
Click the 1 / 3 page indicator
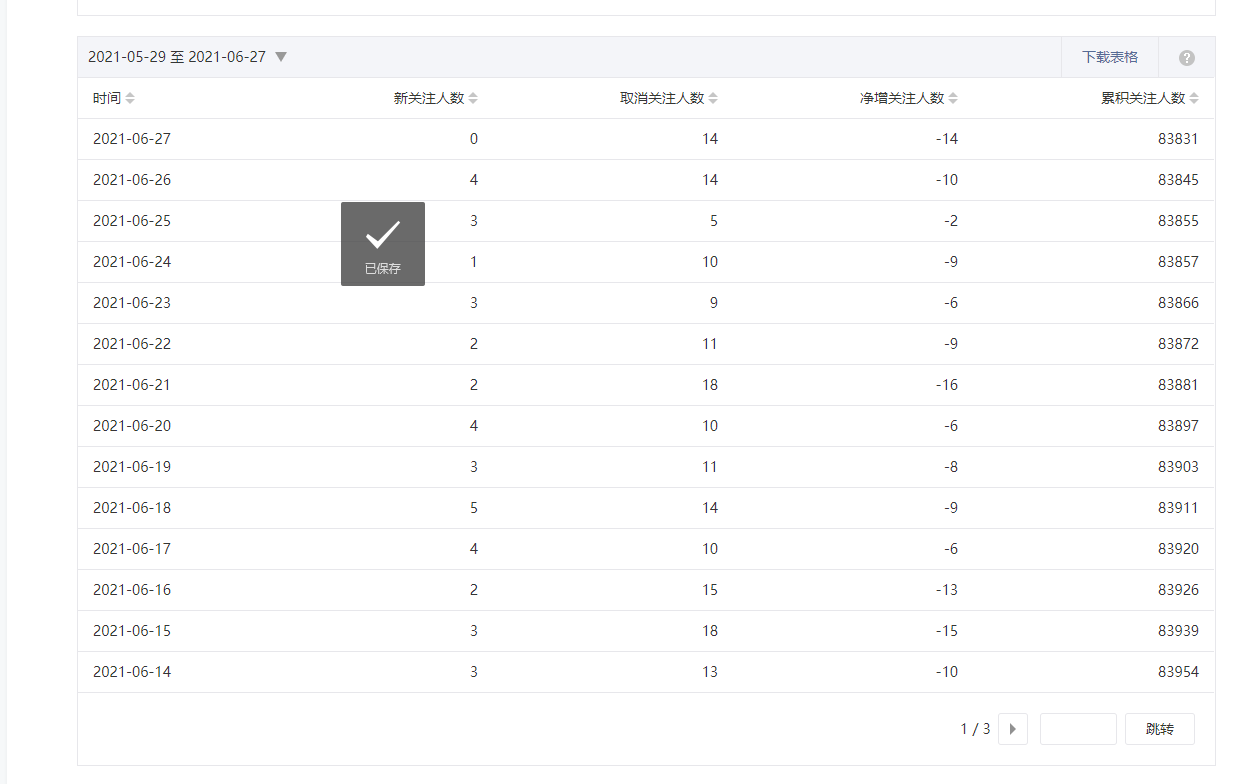tap(975, 729)
